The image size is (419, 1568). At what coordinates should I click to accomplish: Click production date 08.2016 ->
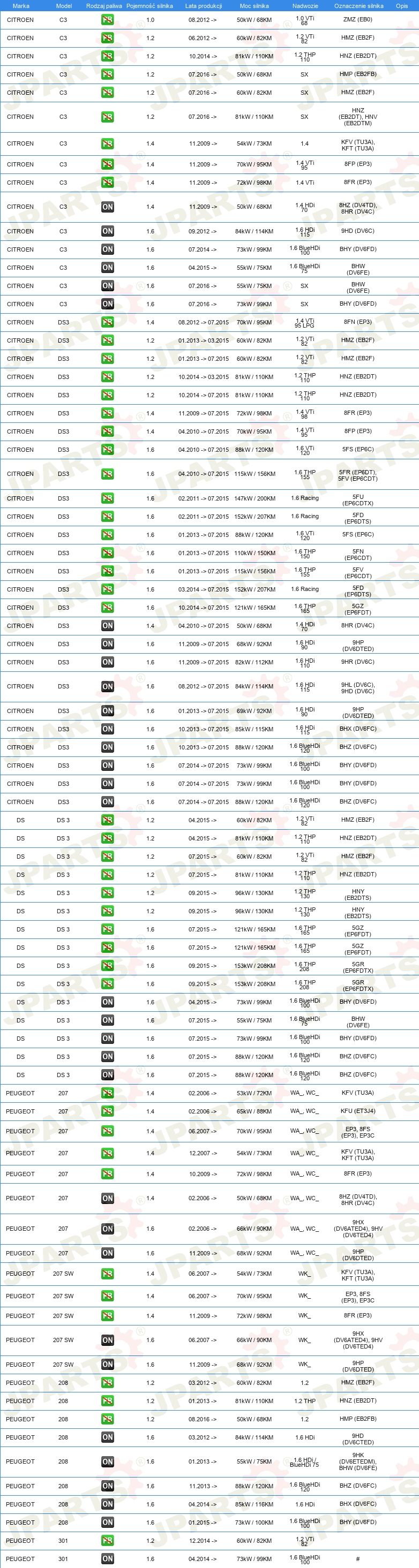tap(202, 1419)
